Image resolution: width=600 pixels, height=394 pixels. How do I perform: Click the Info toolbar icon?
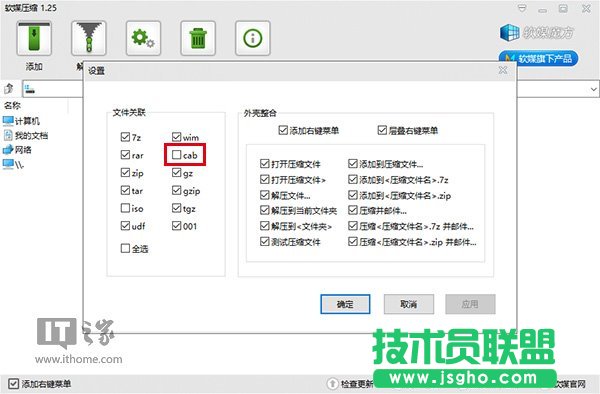coord(253,38)
